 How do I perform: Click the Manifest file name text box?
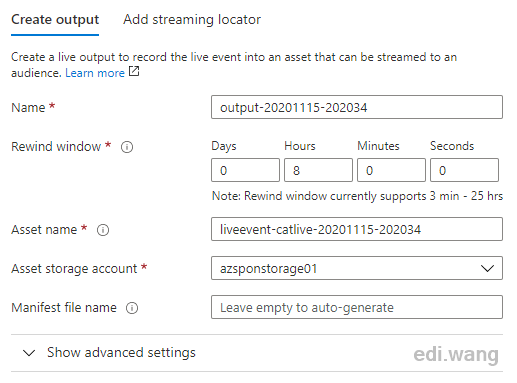pyautogui.click(x=357, y=307)
